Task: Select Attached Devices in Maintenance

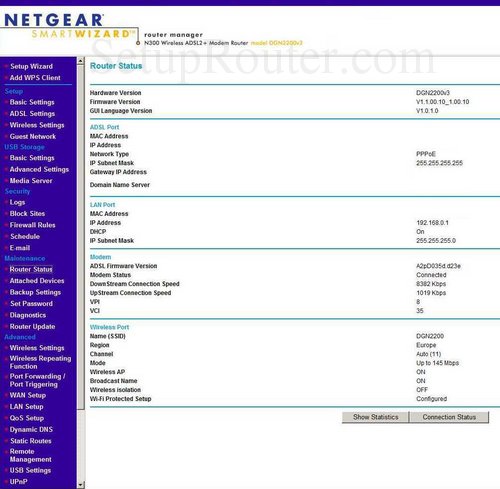Action: [37, 281]
